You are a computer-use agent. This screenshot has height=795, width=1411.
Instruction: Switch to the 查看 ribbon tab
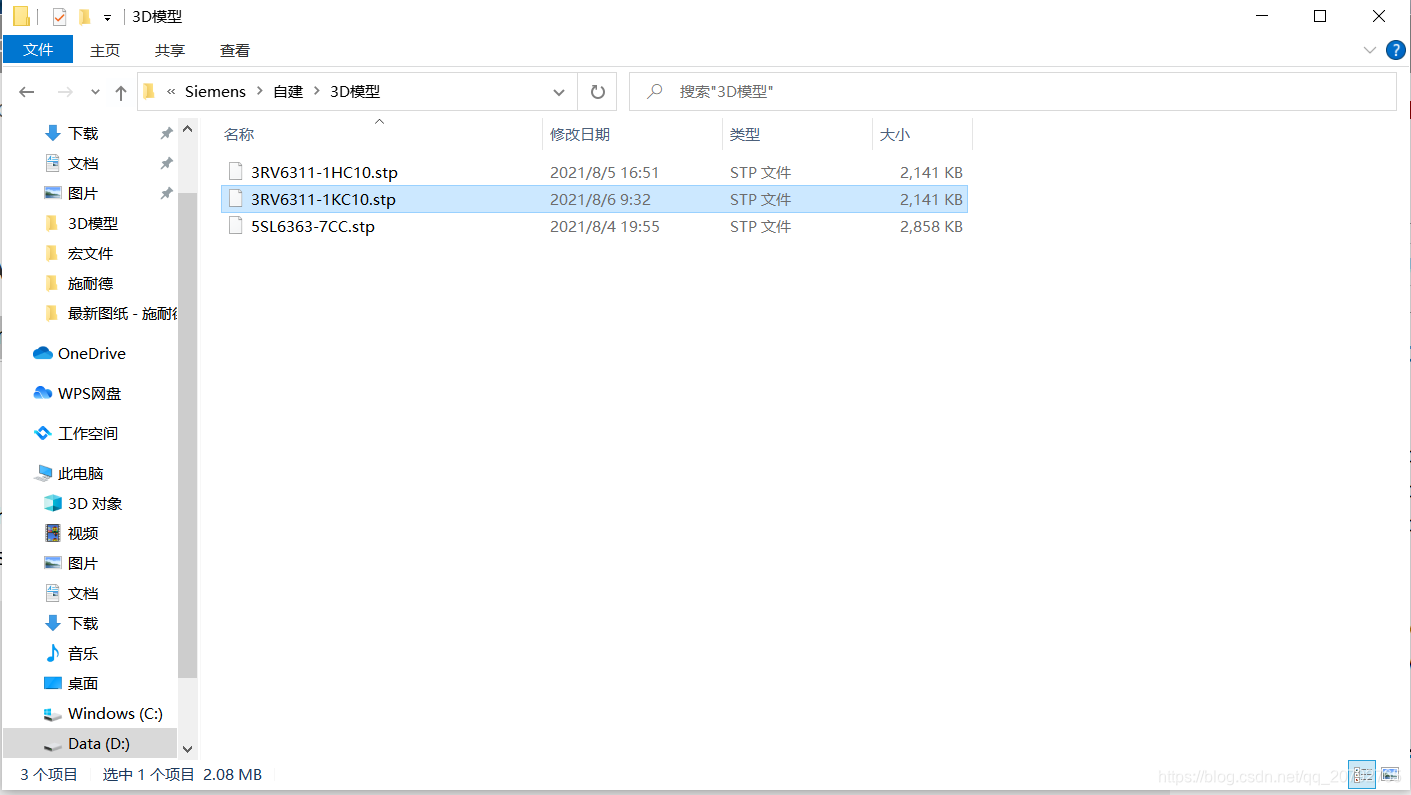pyautogui.click(x=235, y=50)
